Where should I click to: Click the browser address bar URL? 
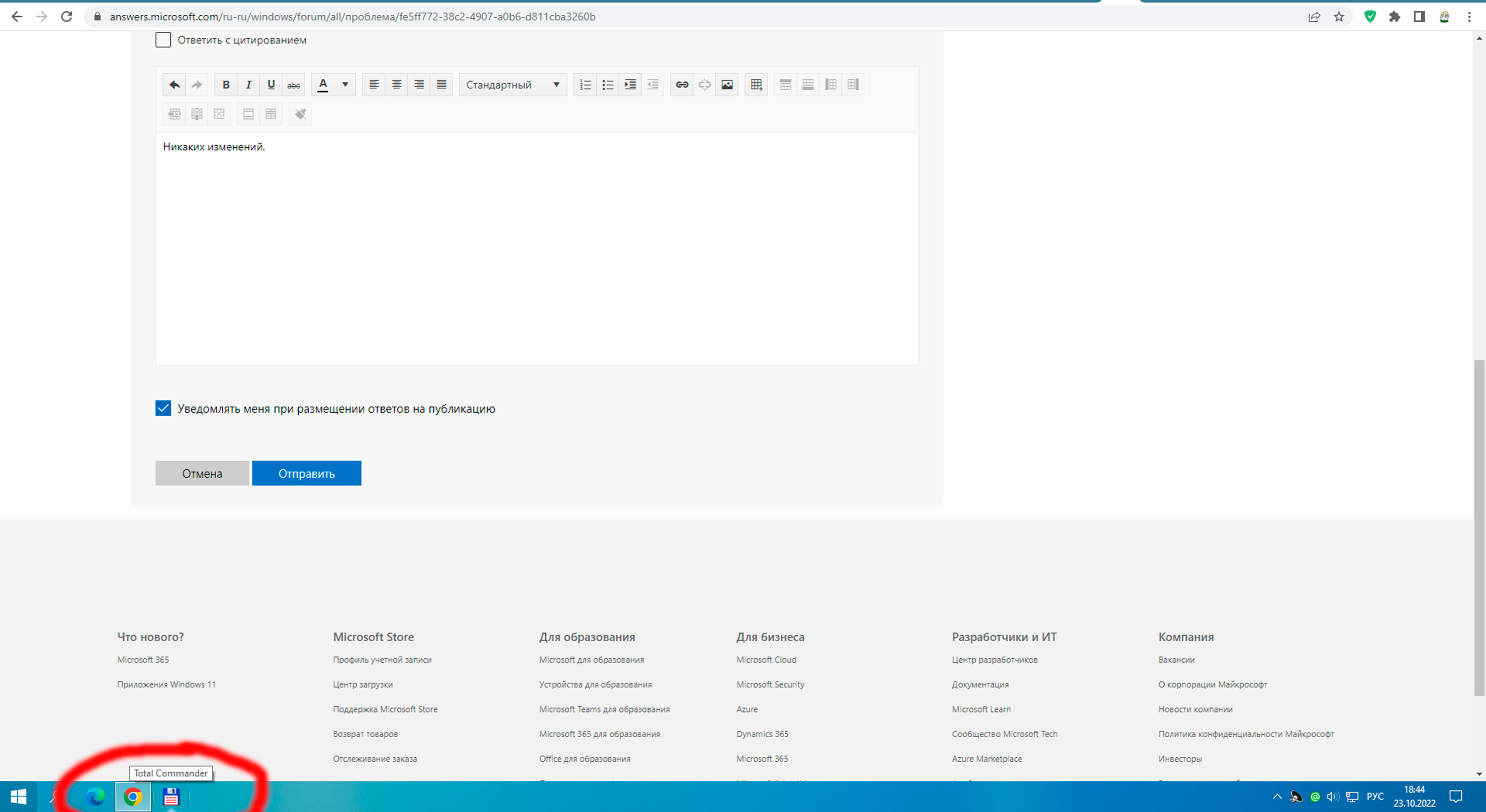click(x=353, y=17)
